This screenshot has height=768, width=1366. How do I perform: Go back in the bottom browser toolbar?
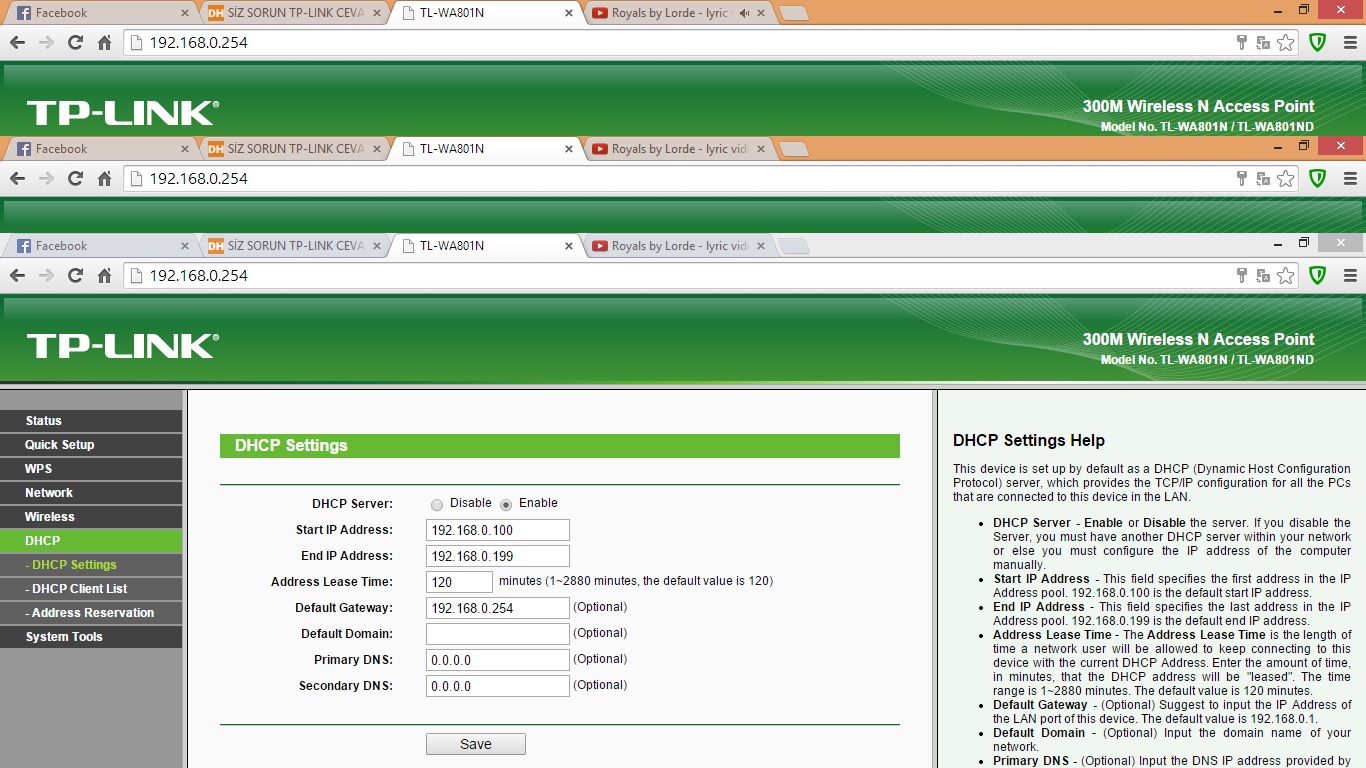tap(17, 276)
